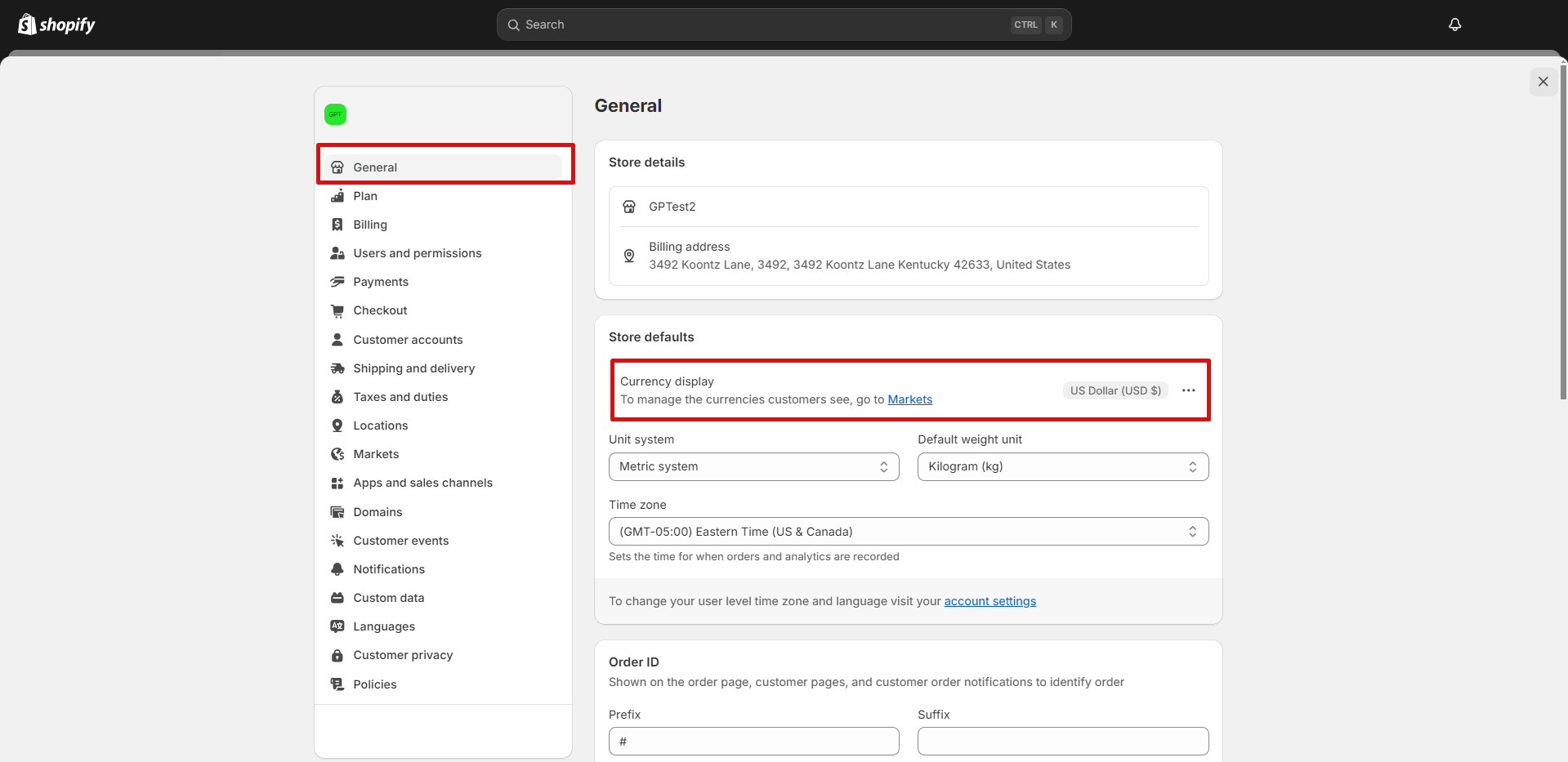Open the Default weight unit dropdown
This screenshot has width=1568, height=762.
(x=1062, y=466)
